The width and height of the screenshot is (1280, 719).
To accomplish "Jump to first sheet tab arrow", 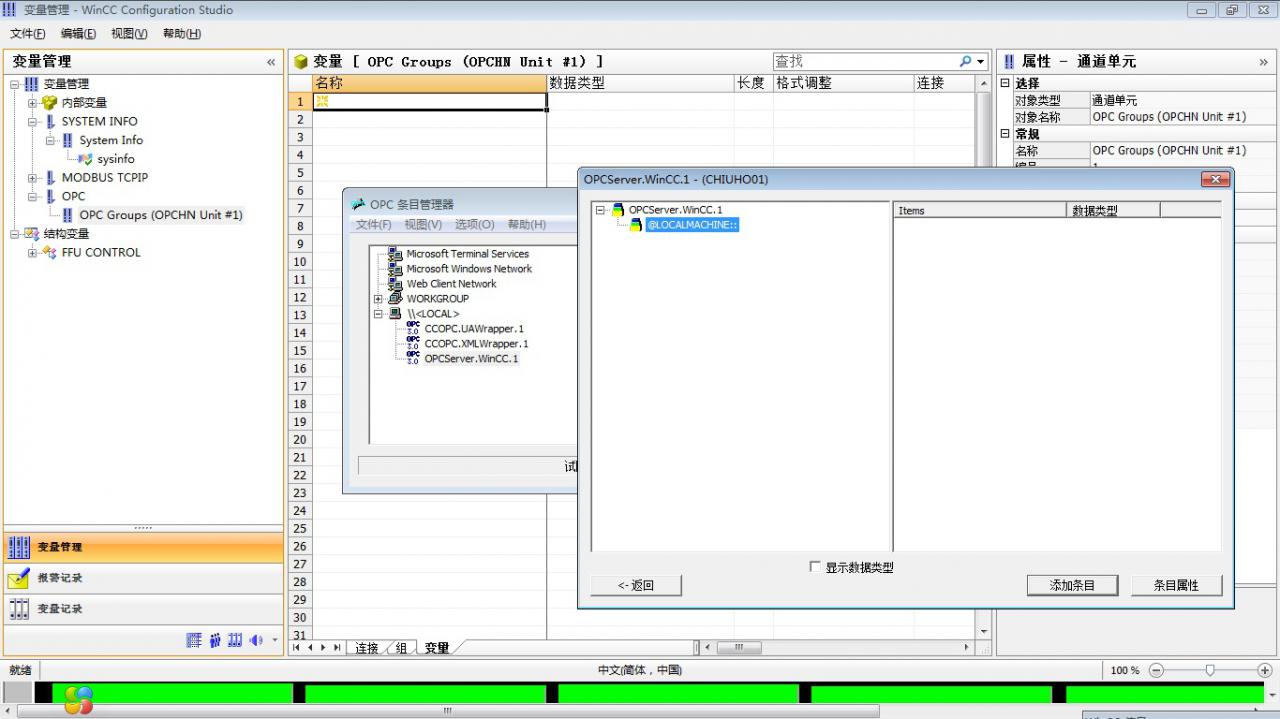I will click(x=296, y=648).
